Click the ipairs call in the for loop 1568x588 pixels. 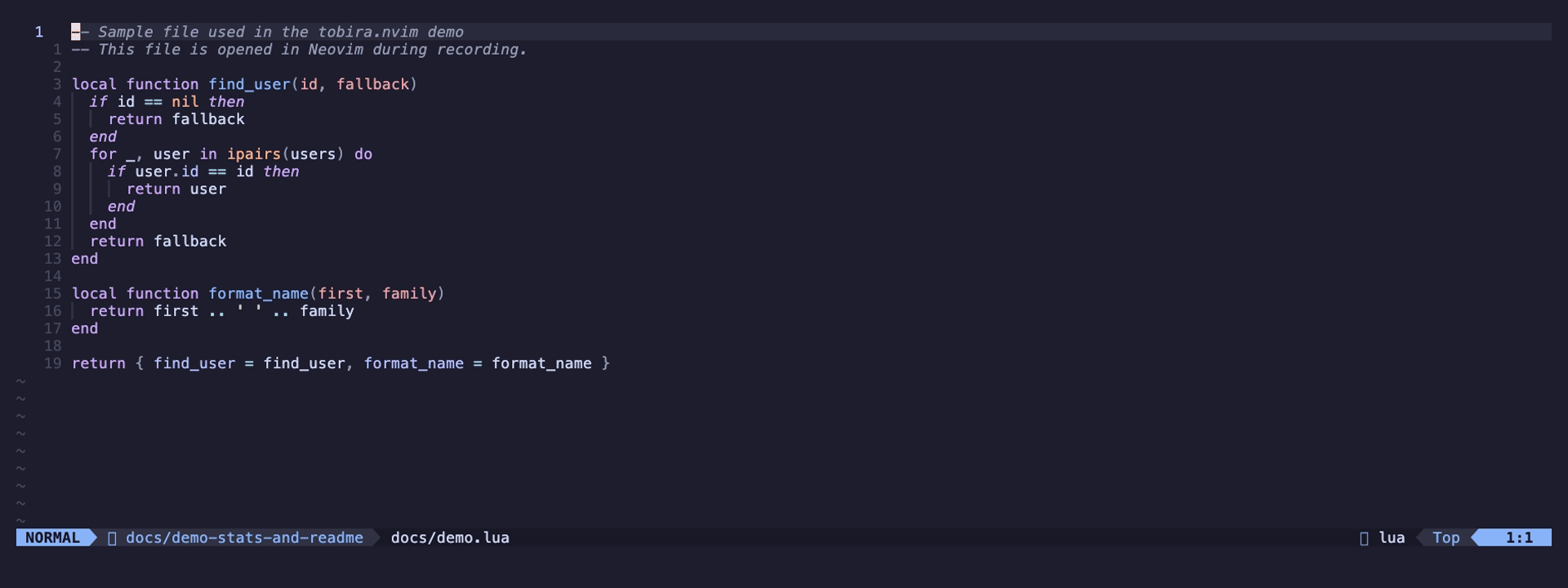pos(254,154)
